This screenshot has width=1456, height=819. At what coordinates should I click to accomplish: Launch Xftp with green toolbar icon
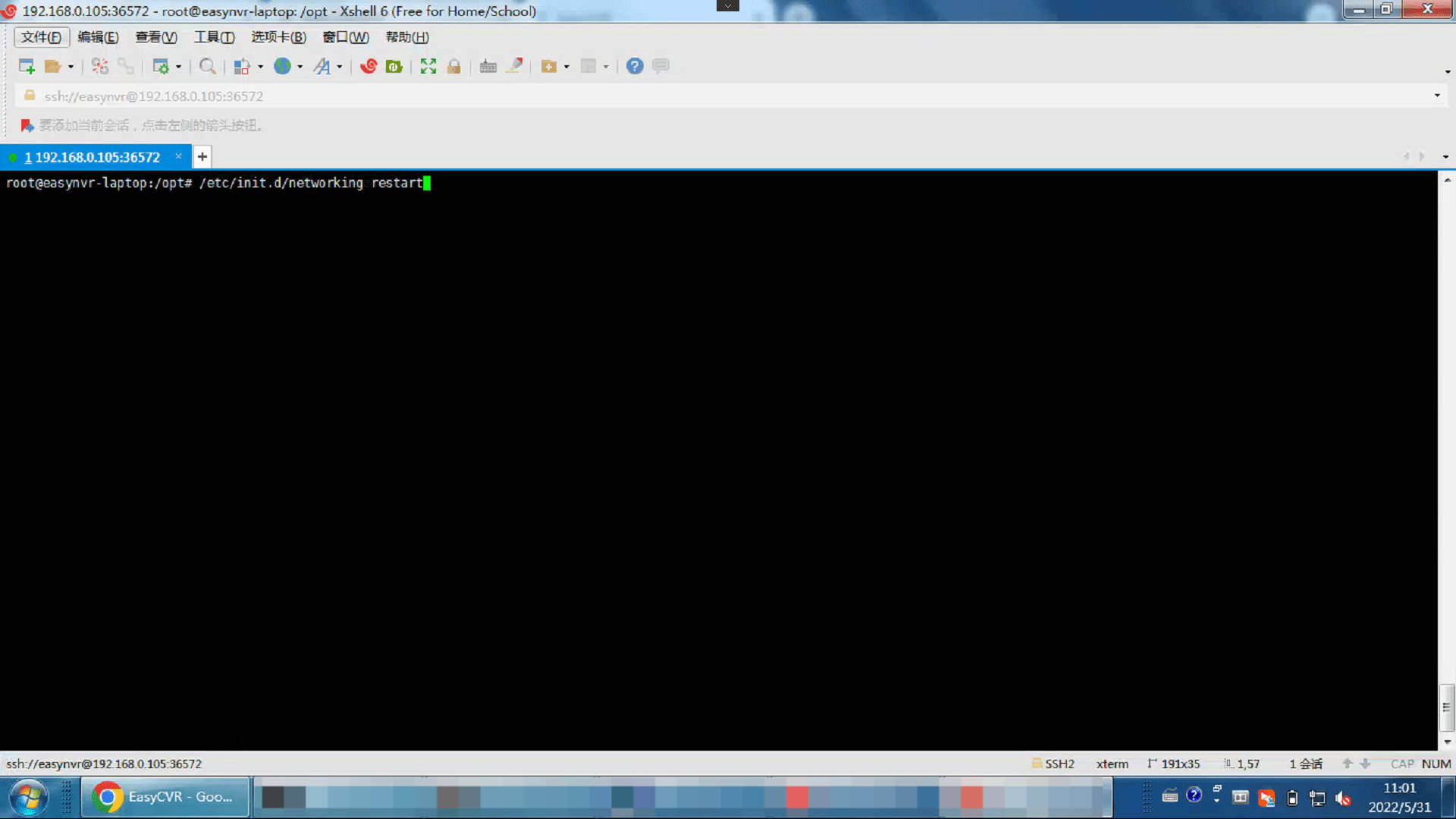tap(394, 67)
